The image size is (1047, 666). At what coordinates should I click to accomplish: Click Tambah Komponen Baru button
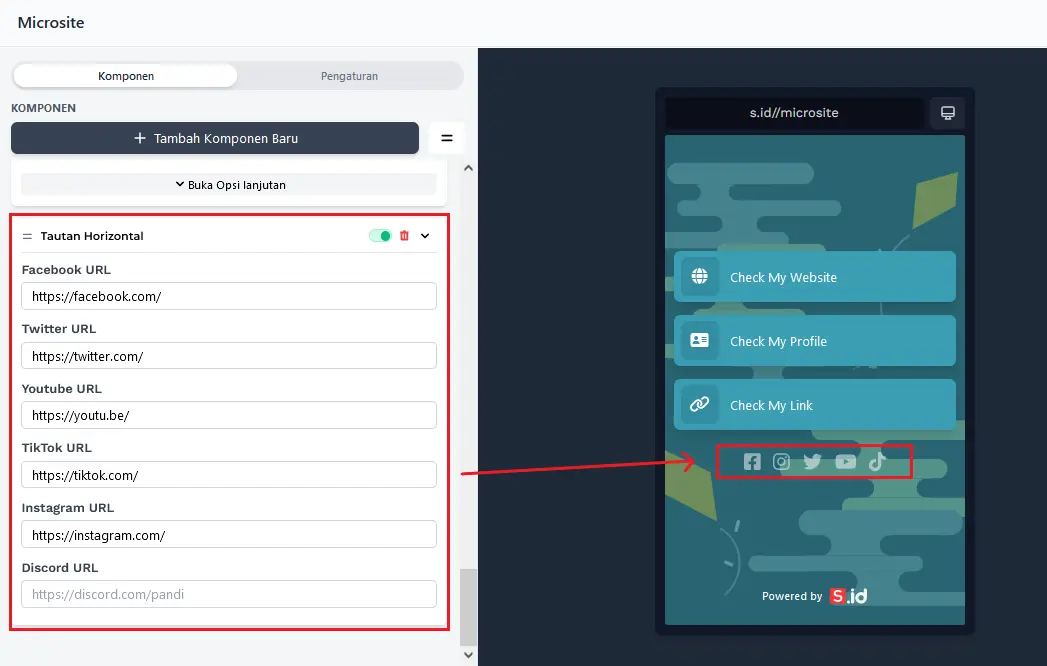215,138
